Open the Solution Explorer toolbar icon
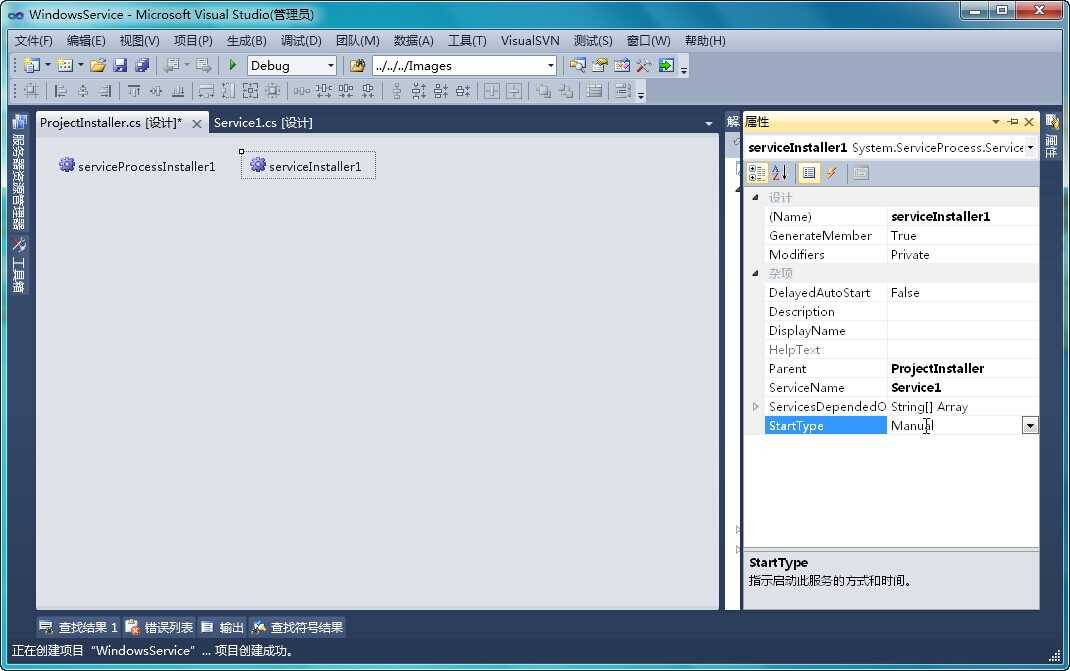This screenshot has height=671, width=1070. pos(577,66)
